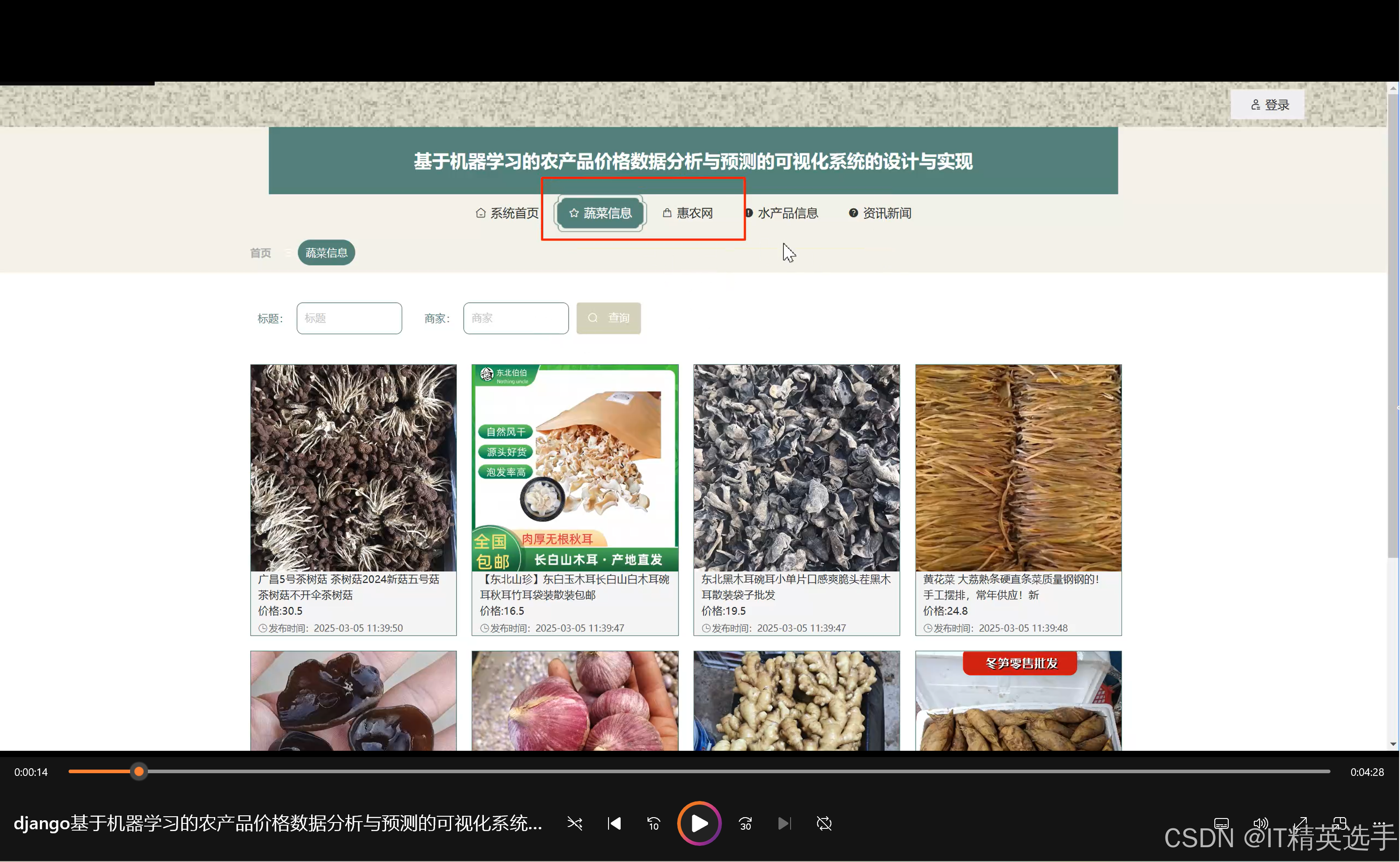This screenshot has width=1400, height=862.
Task: Click the 【东北山珍】东白玉木耳 product title
Action: pyautogui.click(x=574, y=587)
